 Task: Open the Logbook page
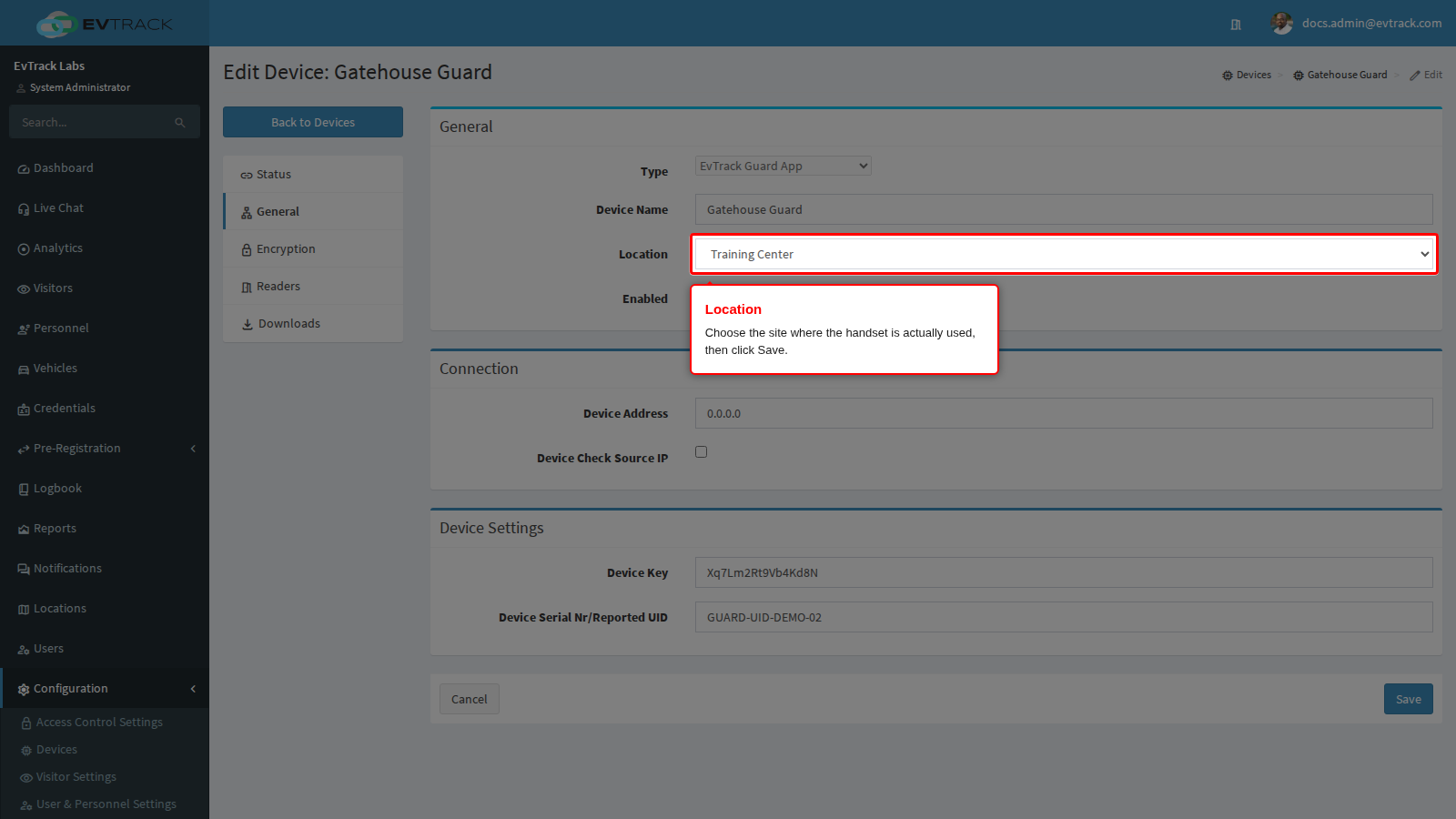point(105,489)
